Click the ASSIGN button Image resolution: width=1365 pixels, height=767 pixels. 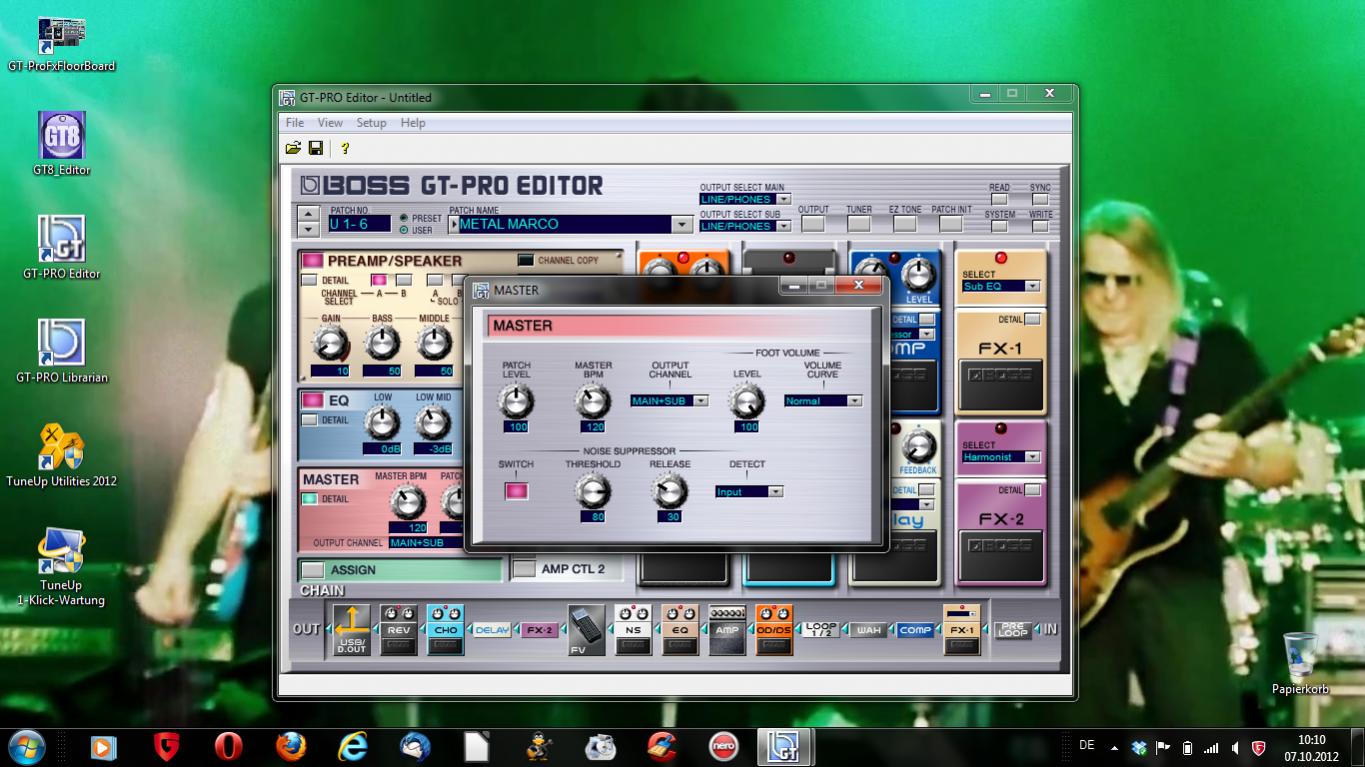pos(313,570)
